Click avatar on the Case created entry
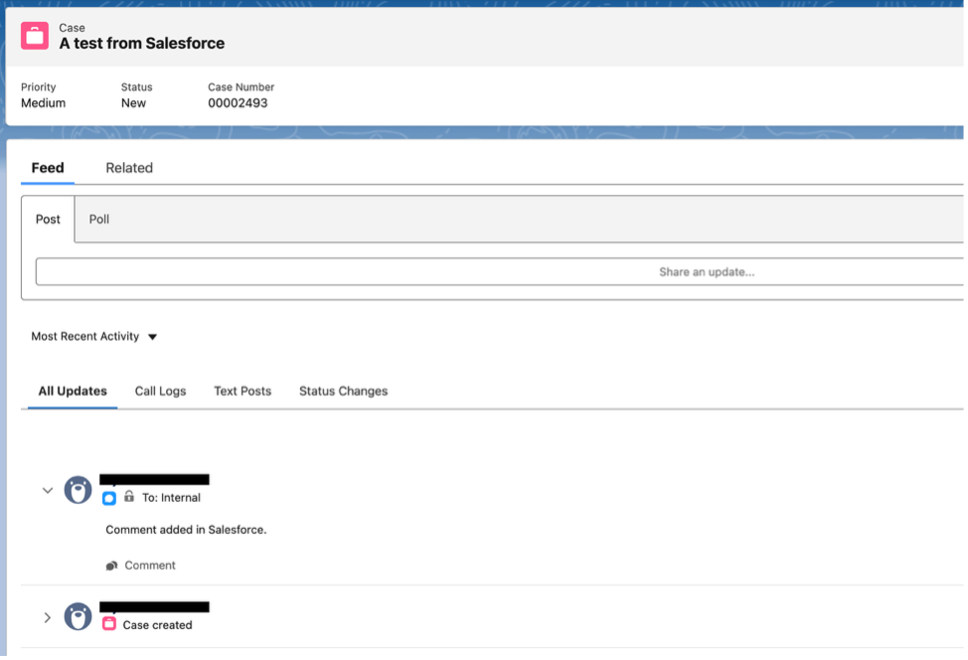The height and width of the screenshot is (660, 968). (x=78, y=617)
